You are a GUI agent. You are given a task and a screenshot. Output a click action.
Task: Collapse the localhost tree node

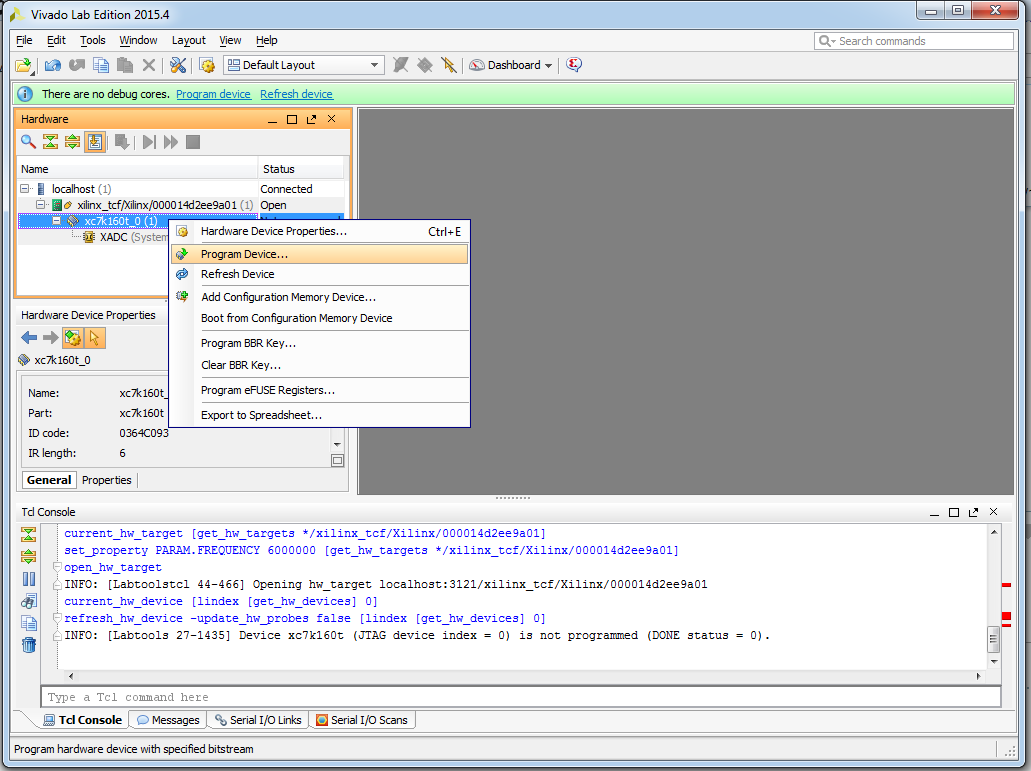point(25,189)
